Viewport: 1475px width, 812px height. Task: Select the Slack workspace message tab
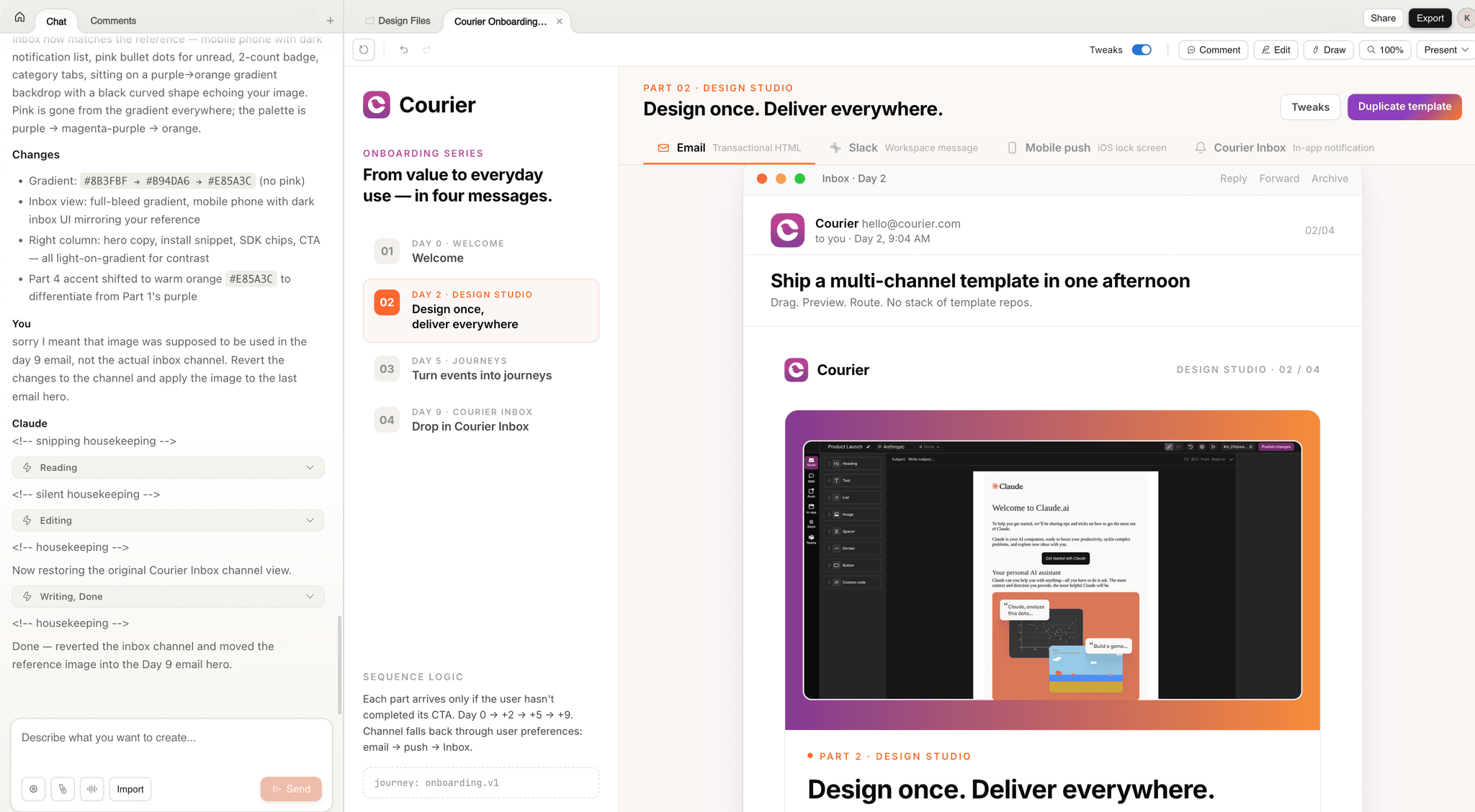click(904, 148)
